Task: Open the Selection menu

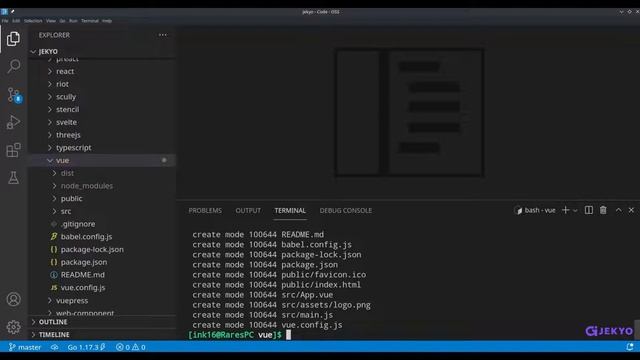Action: point(33,21)
